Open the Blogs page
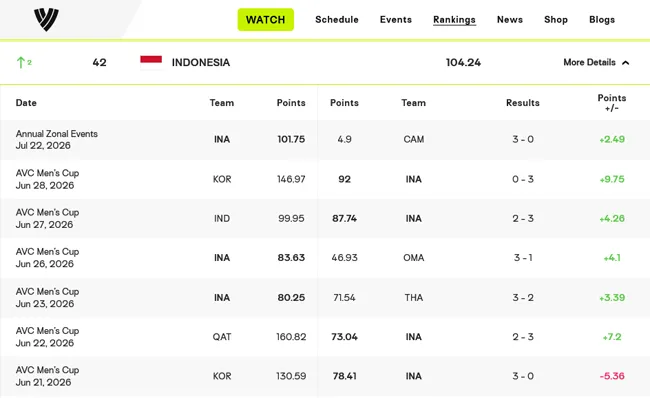The image size is (650, 398). point(602,19)
